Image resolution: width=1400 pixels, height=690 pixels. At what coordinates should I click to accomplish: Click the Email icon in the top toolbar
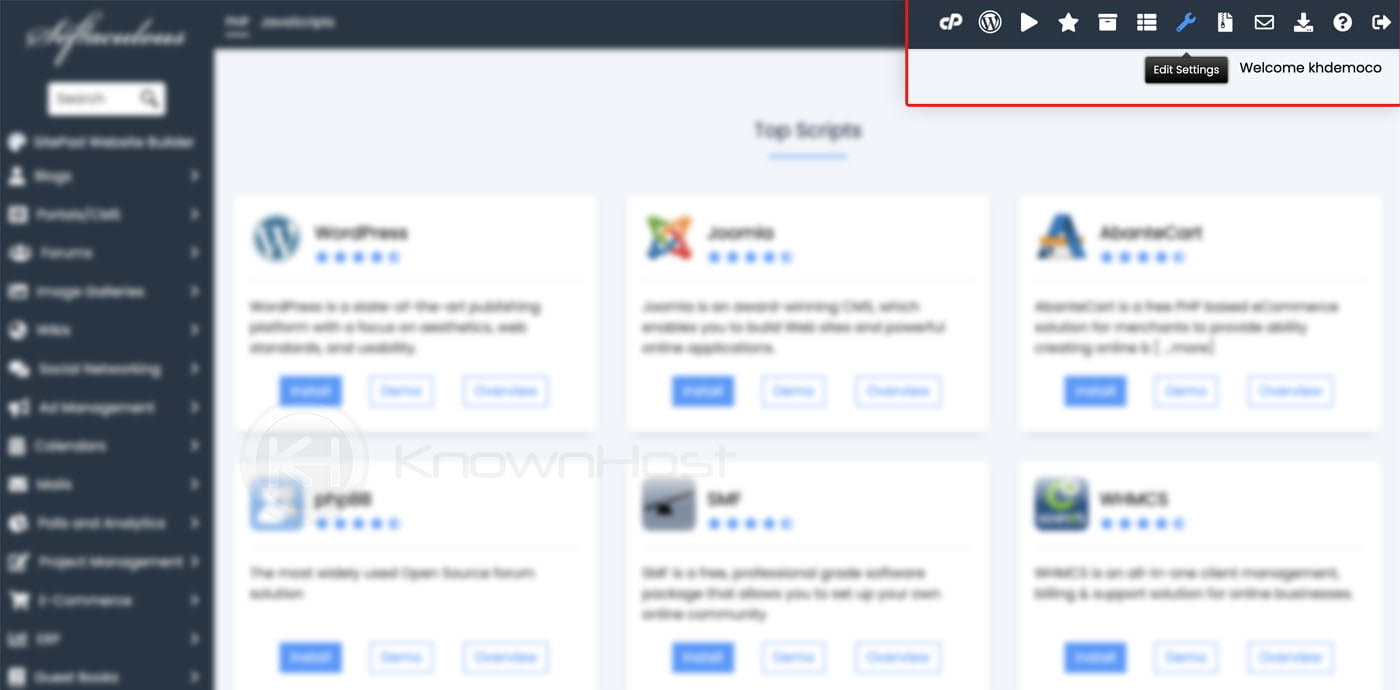point(1264,21)
